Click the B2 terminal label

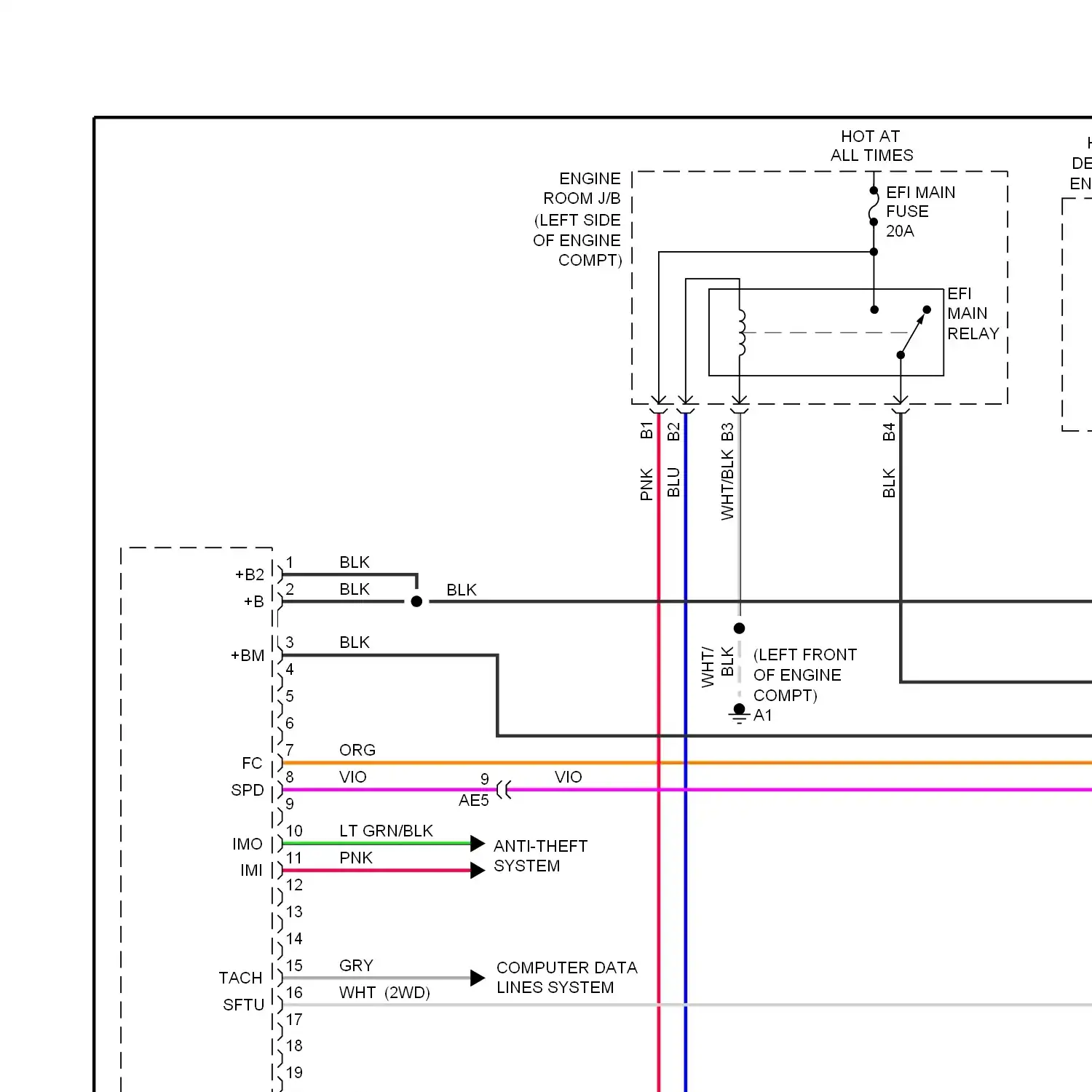(673, 432)
